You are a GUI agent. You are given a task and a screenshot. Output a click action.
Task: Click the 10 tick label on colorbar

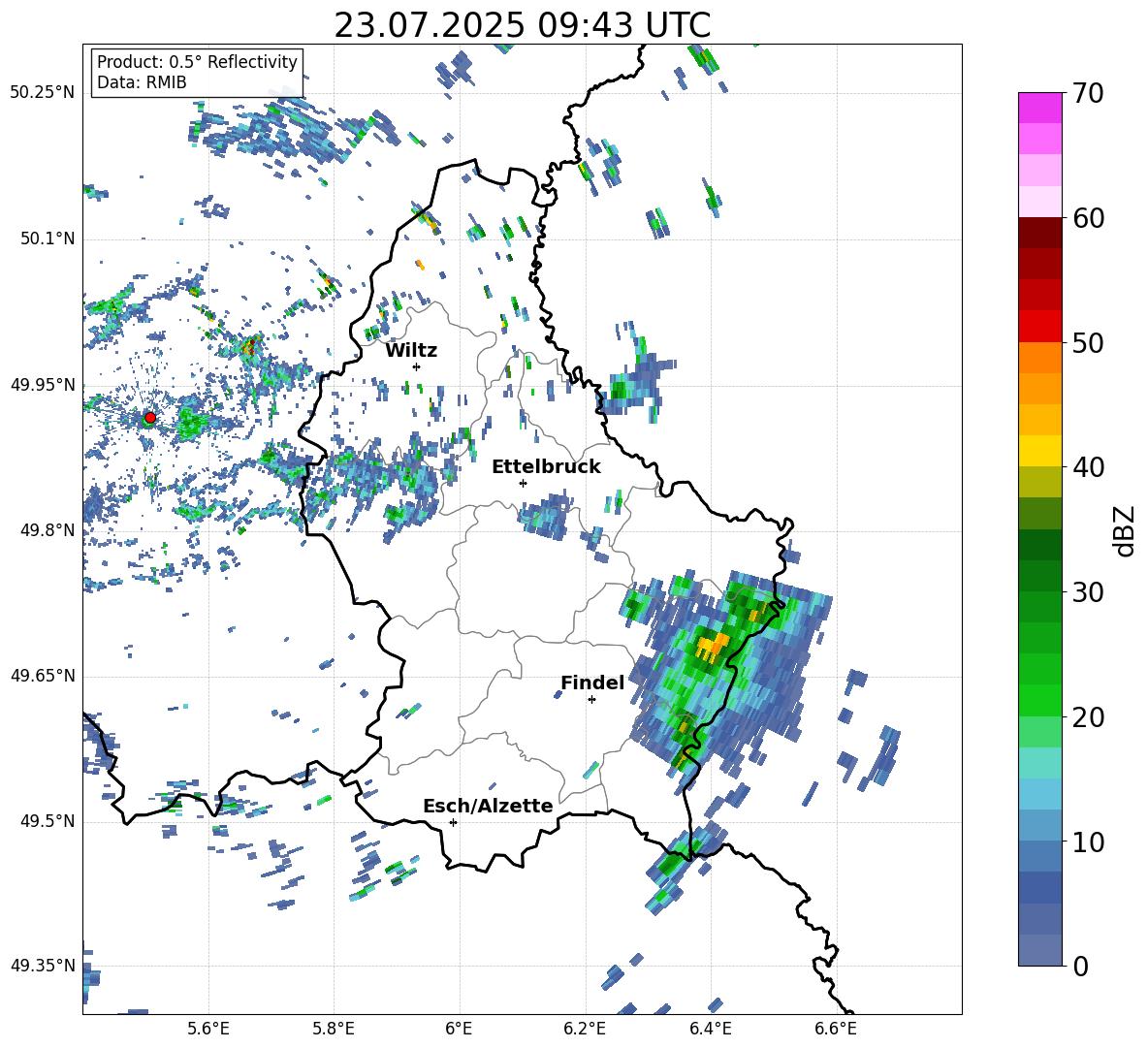pos(1087,842)
